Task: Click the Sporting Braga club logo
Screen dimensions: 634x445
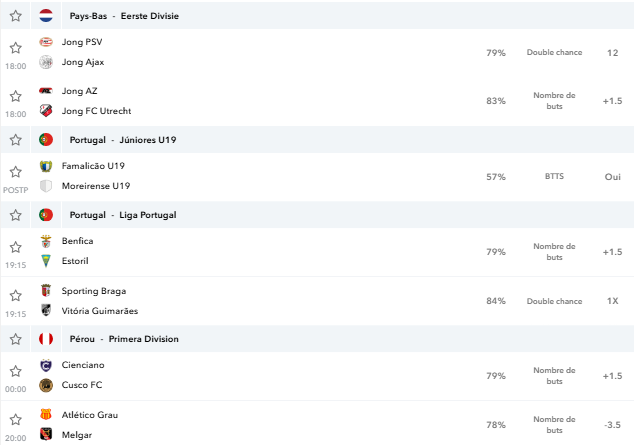Action: tap(46, 291)
